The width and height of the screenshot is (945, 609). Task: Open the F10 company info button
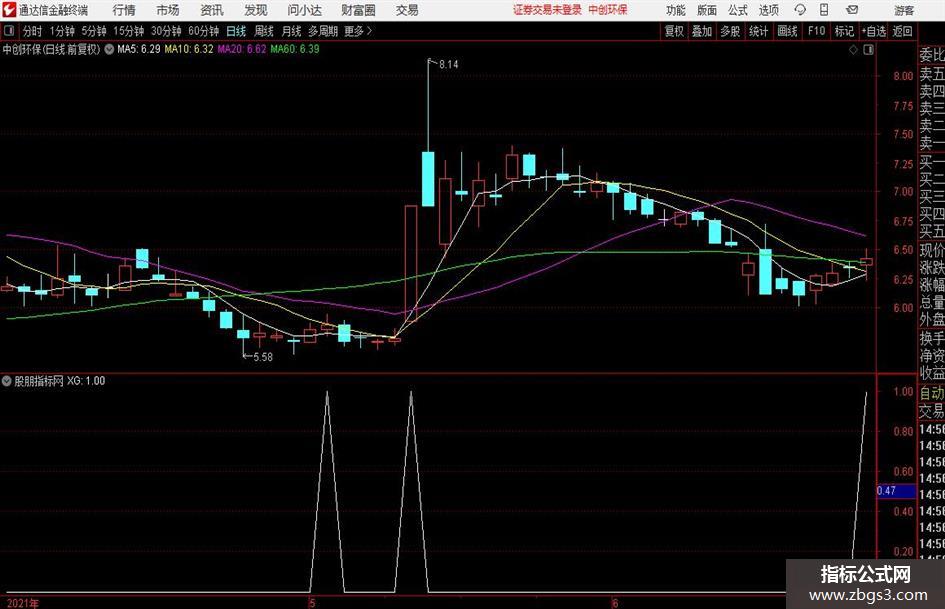pyautogui.click(x=817, y=31)
